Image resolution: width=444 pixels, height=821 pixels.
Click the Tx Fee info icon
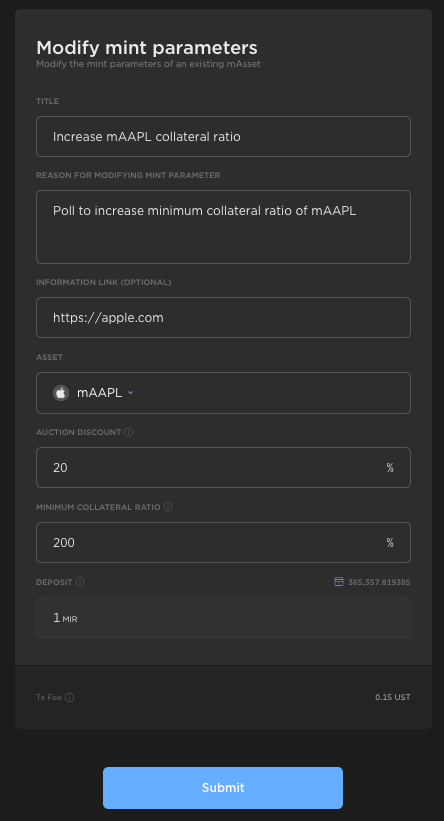coord(70,697)
